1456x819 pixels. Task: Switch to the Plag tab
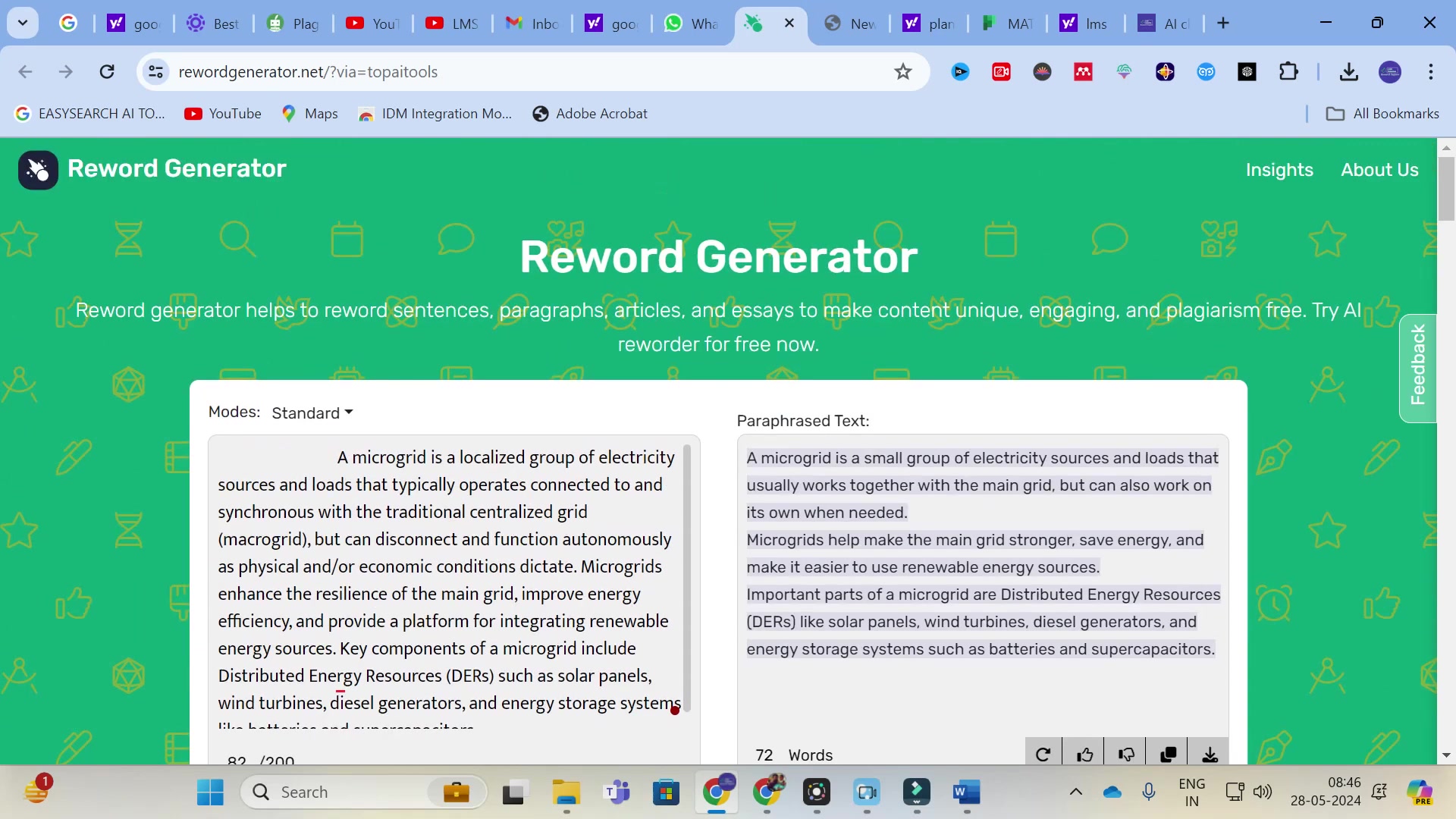[x=293, y=24]
